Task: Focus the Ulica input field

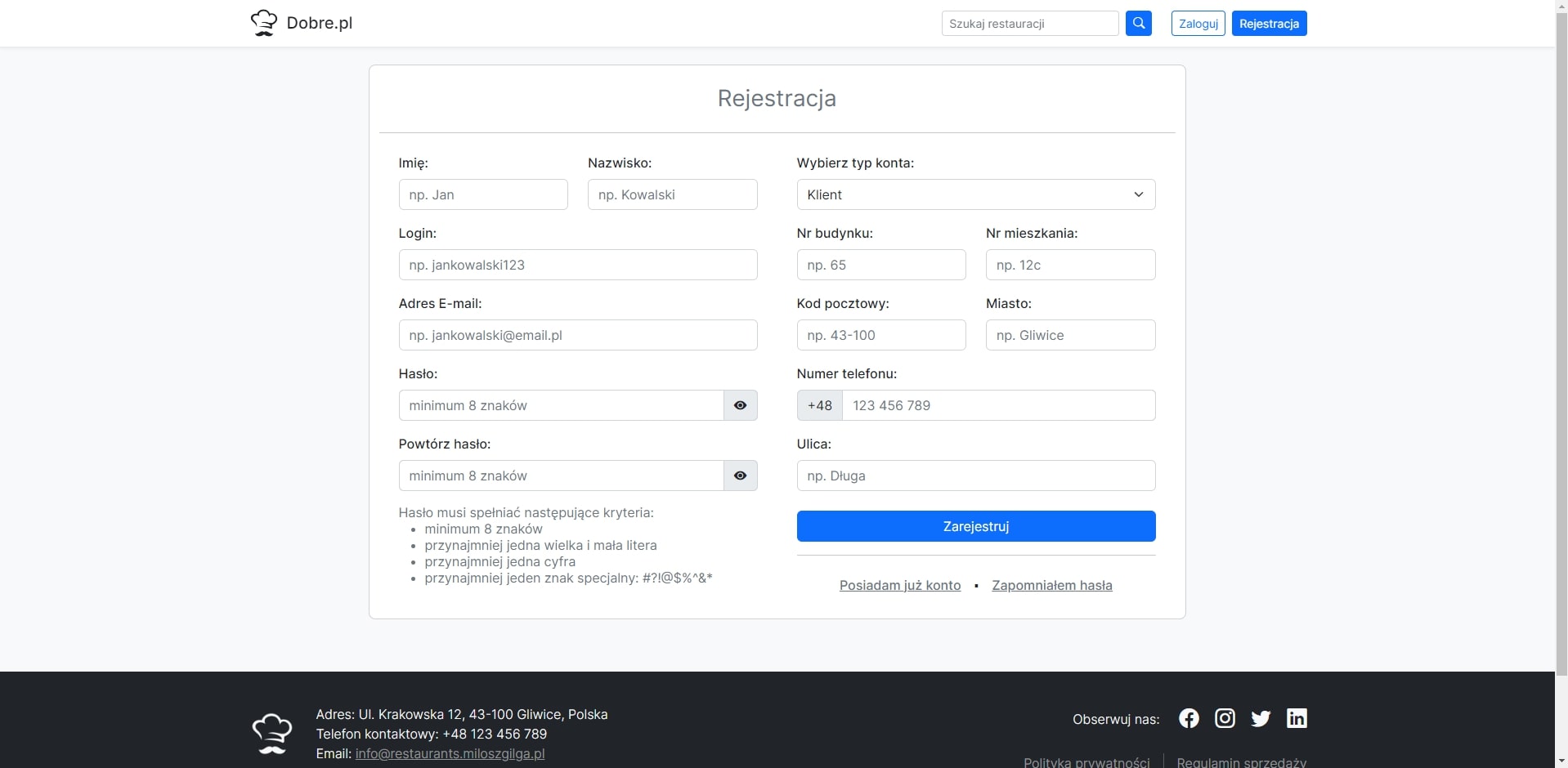Action: point(976,476)
